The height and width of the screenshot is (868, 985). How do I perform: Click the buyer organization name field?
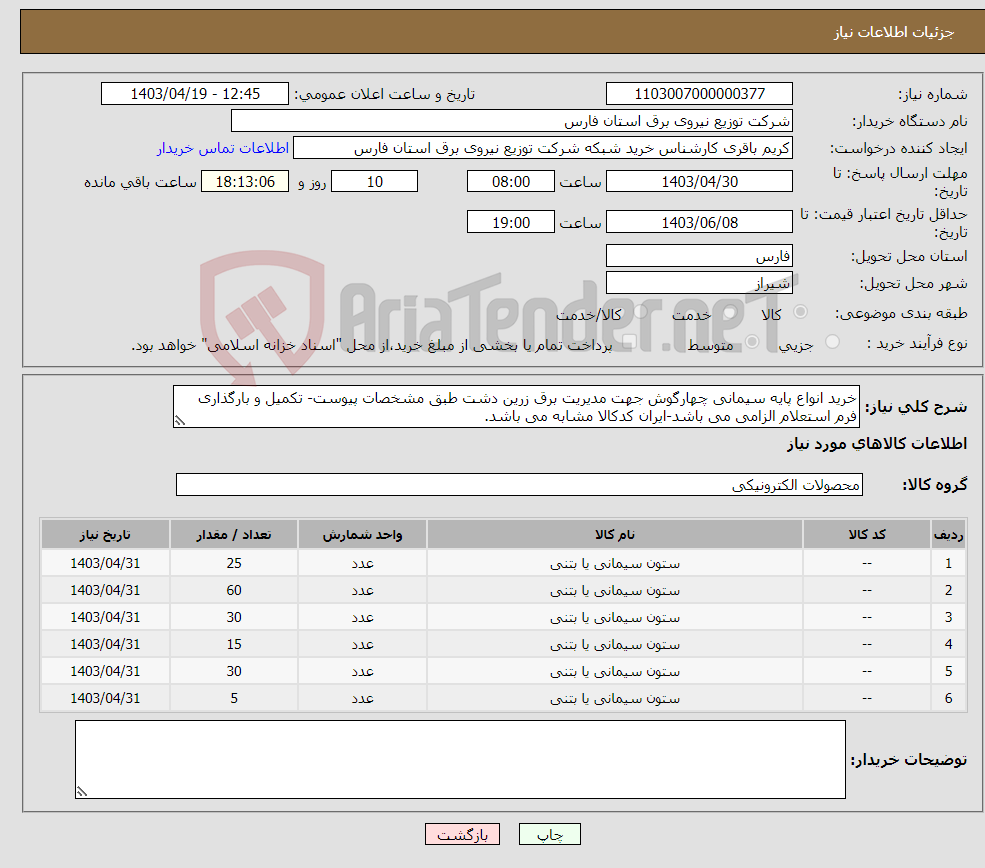pos(512,121)
